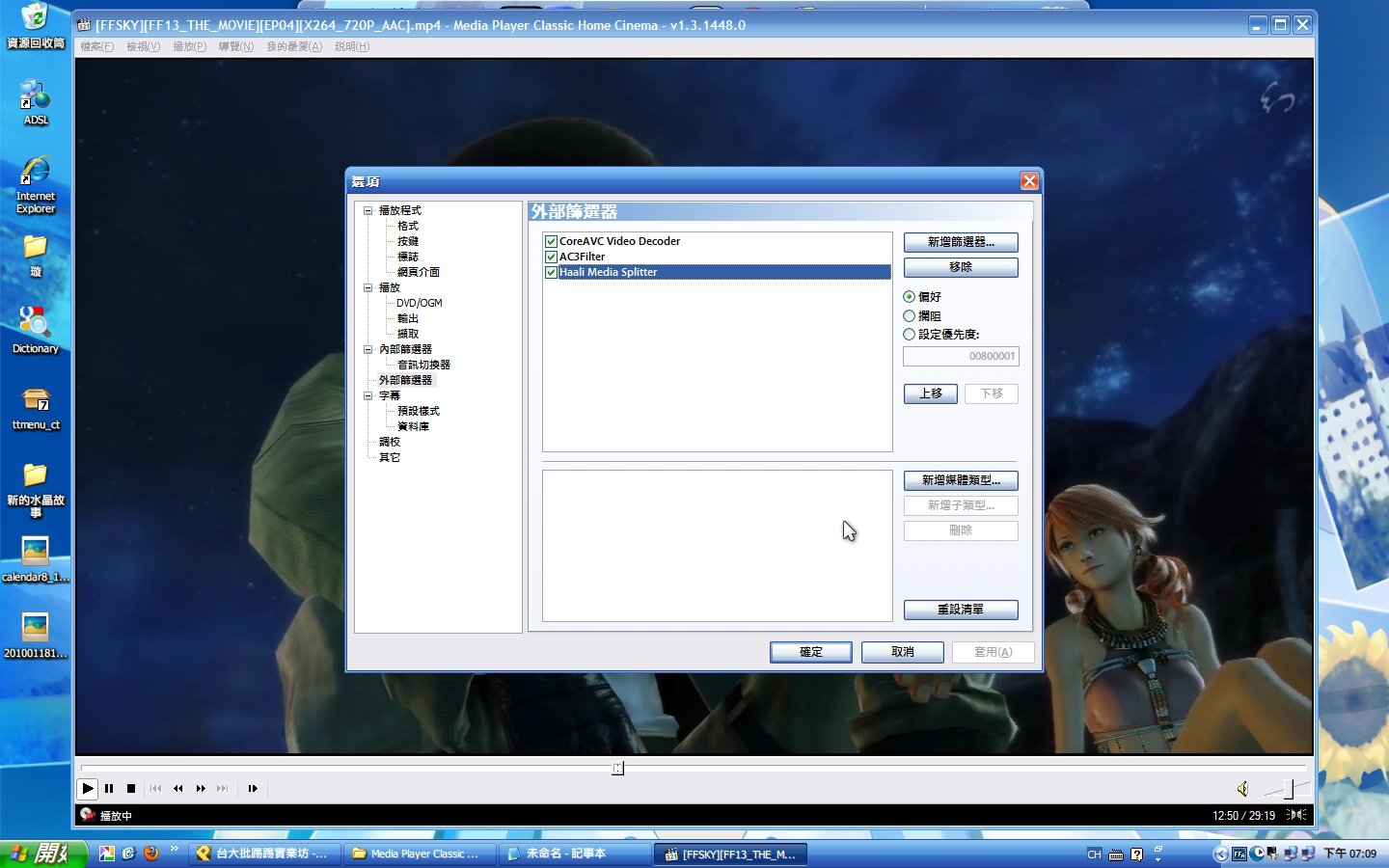
Task: Collapse the 播放程式 tree node
Action: click(x=368, y=210)
